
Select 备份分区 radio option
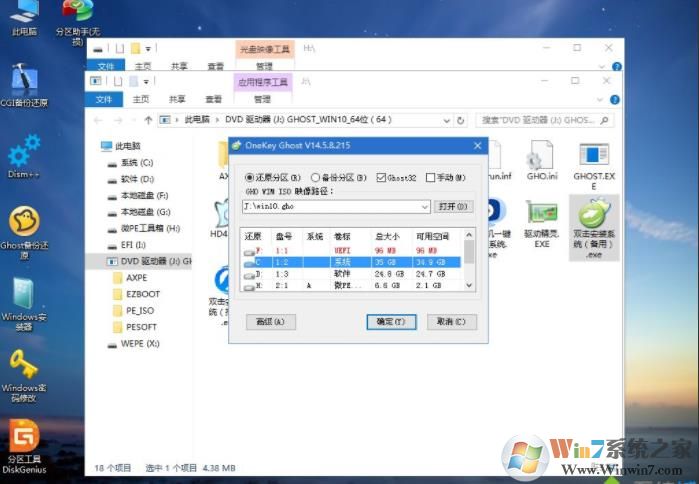[x=339, y=177]
